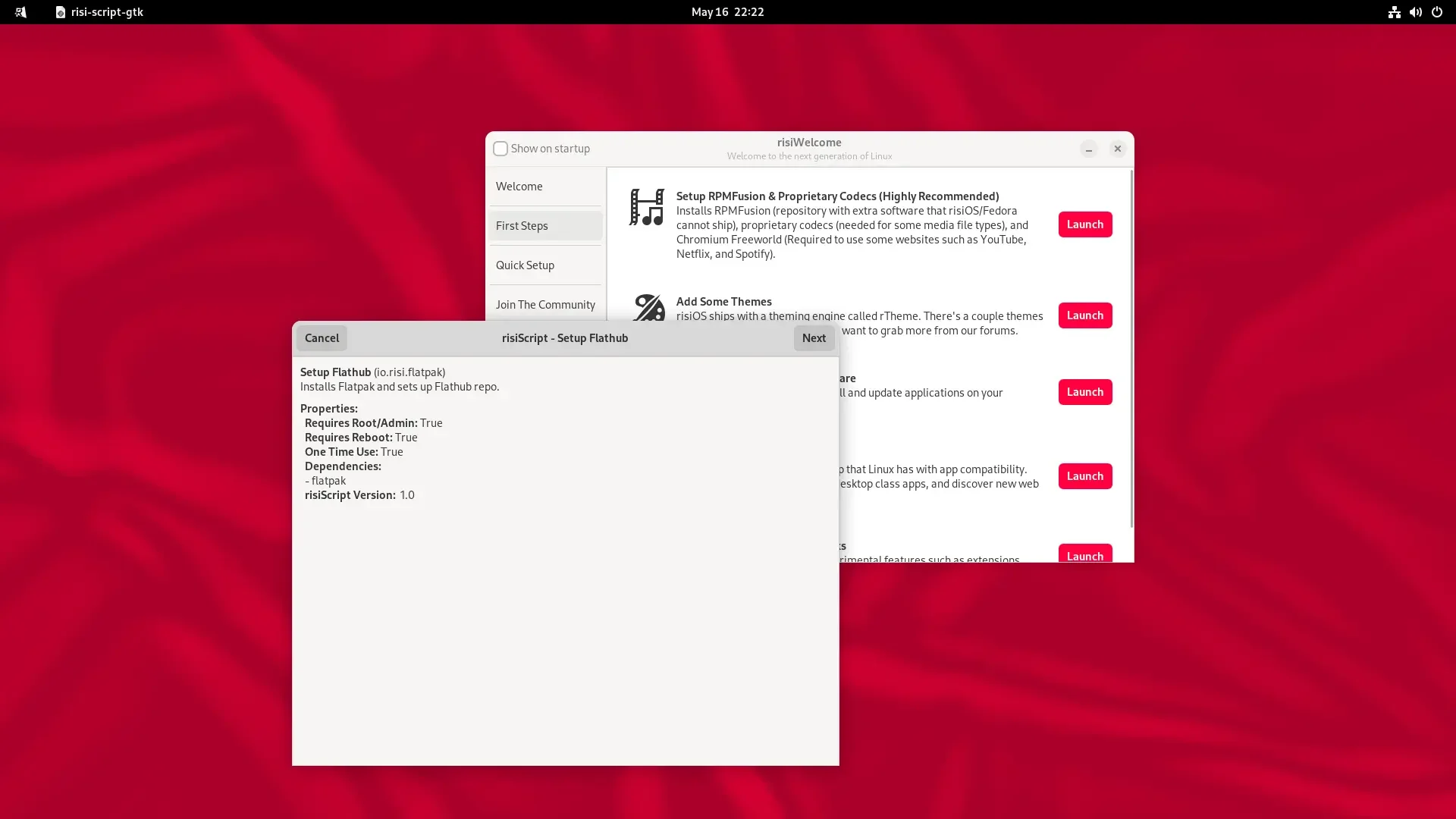Open the network status icon in top bar

(1394, 12)
